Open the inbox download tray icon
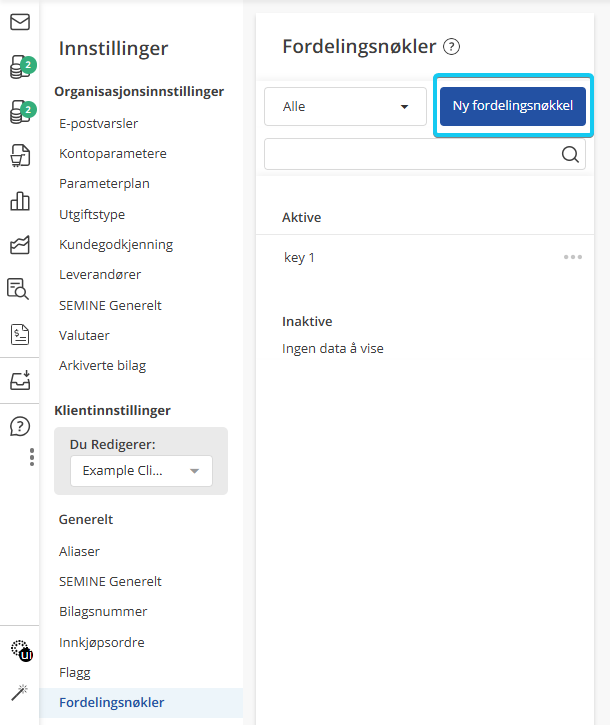This screenshot has width=610, height=725. (x=20, y=380)
